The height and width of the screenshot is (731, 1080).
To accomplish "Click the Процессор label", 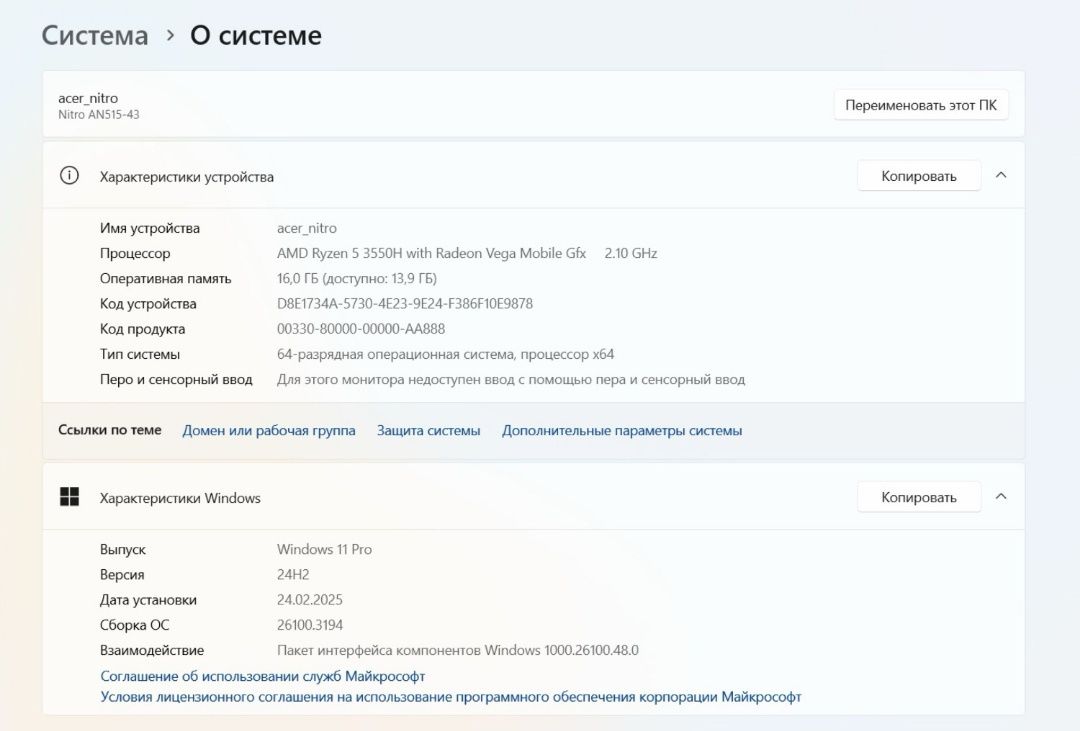I will [x=135, y=253].
